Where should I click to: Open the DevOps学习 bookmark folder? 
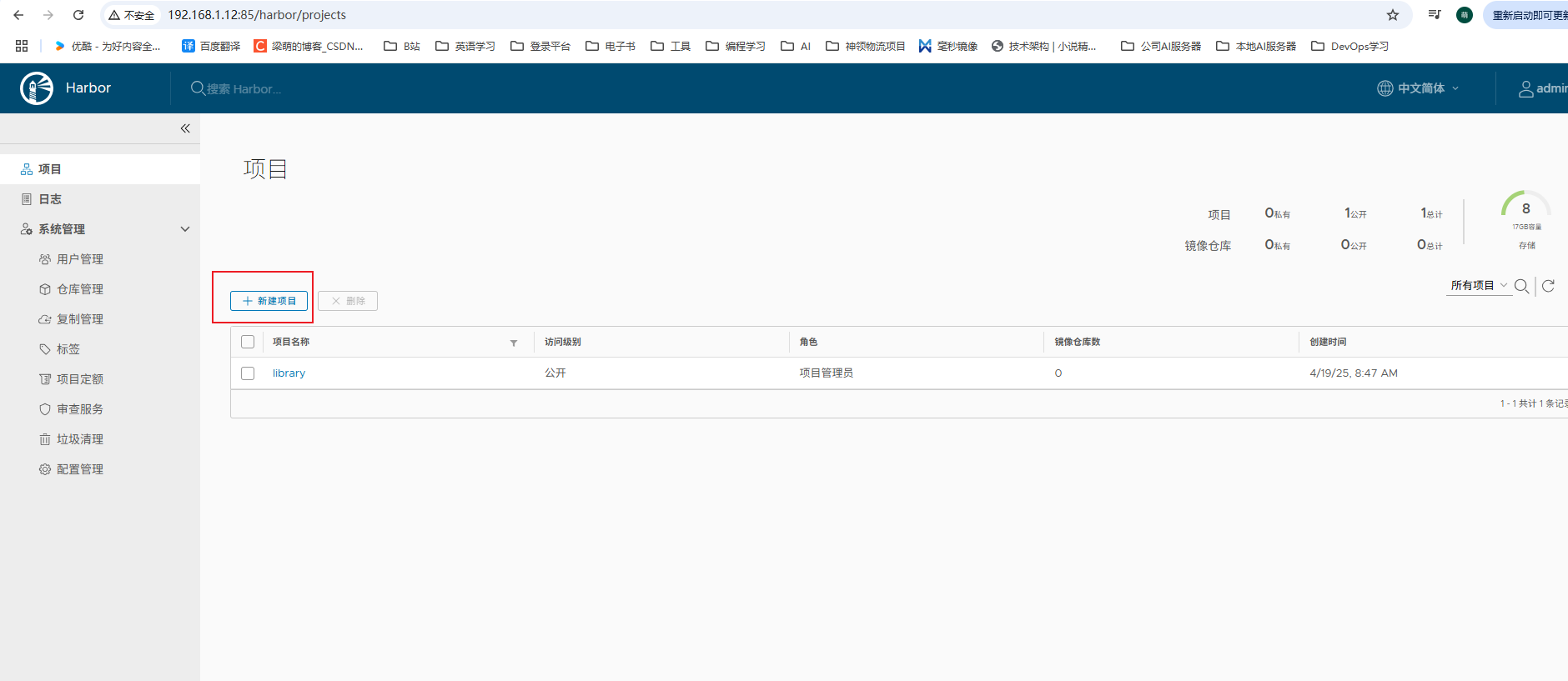point(1349,46)
